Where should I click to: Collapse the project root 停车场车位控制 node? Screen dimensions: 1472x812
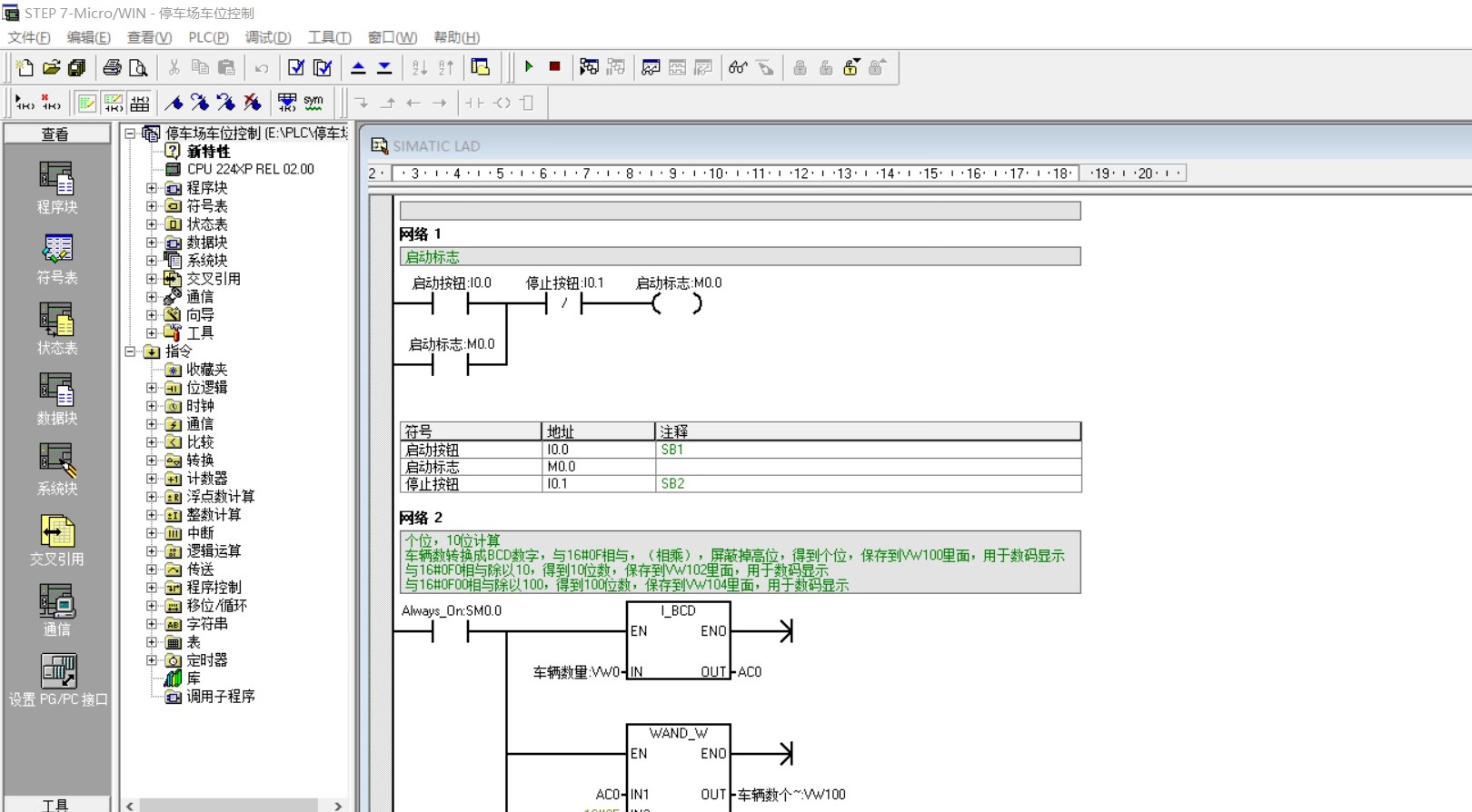[x=130, y=134]
